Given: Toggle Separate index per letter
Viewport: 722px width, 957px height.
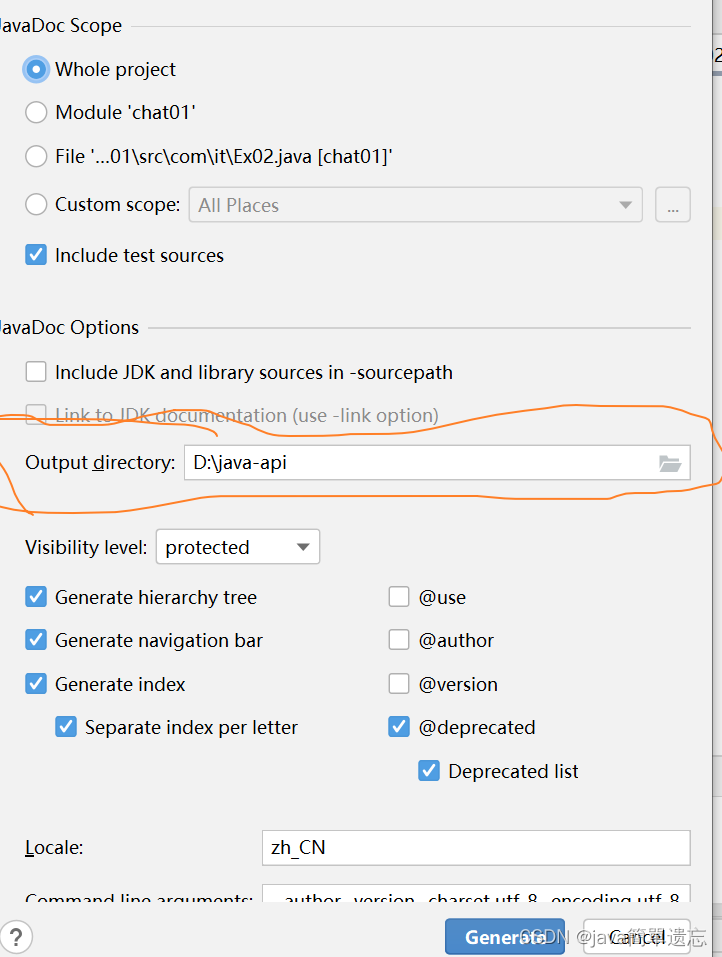Looking at the screenshot, I should 66,727.
